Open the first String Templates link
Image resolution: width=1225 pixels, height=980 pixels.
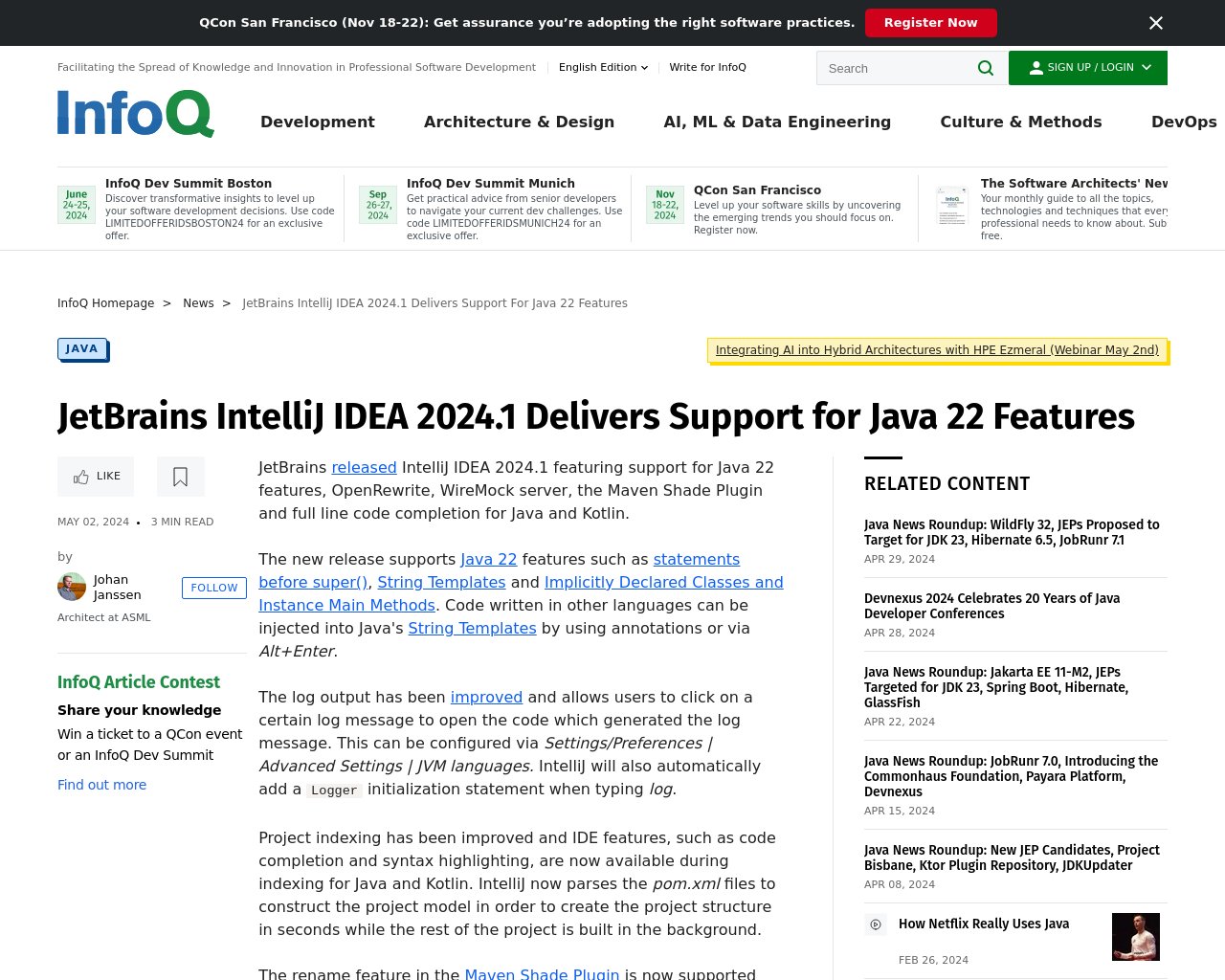441,582
